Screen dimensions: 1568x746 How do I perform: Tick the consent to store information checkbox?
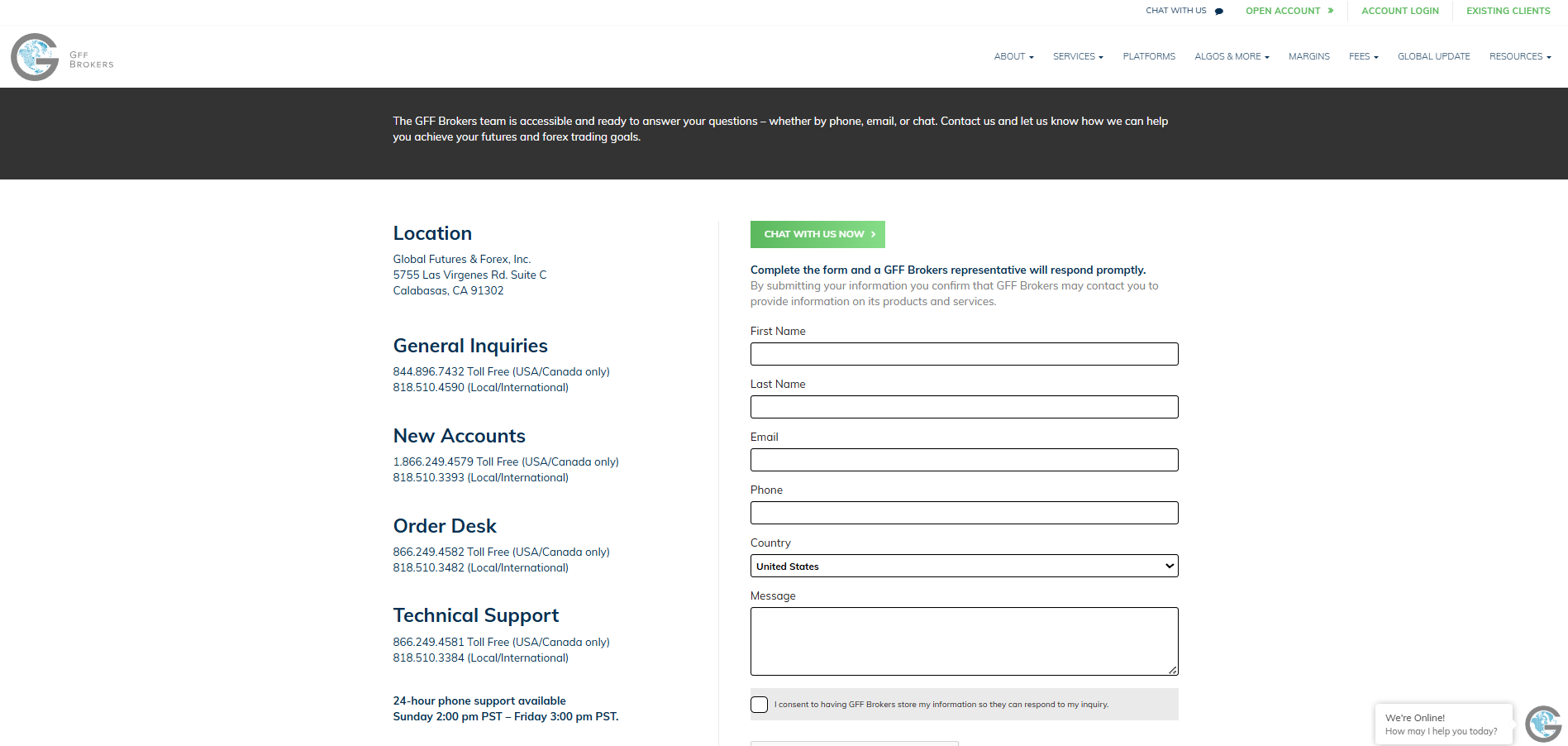coord(759,705)
